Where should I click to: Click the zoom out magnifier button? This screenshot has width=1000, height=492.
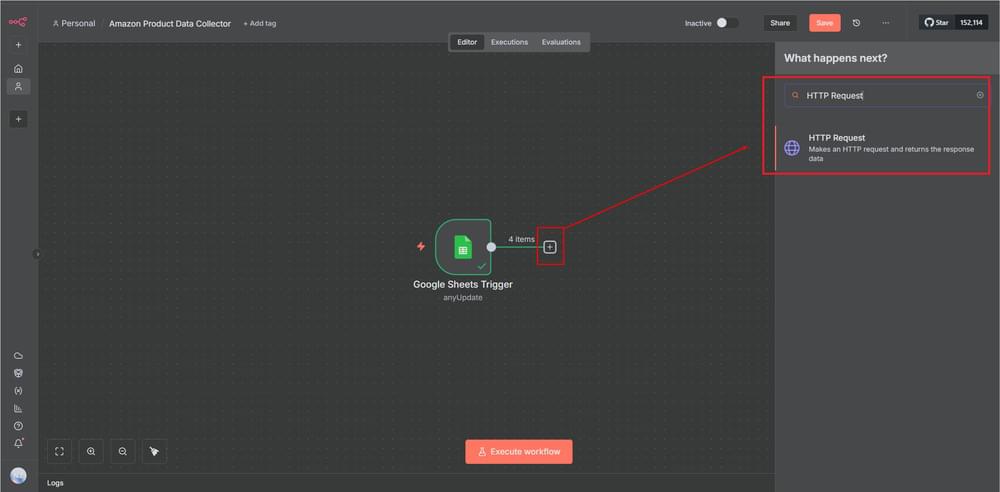coord(123,452)
